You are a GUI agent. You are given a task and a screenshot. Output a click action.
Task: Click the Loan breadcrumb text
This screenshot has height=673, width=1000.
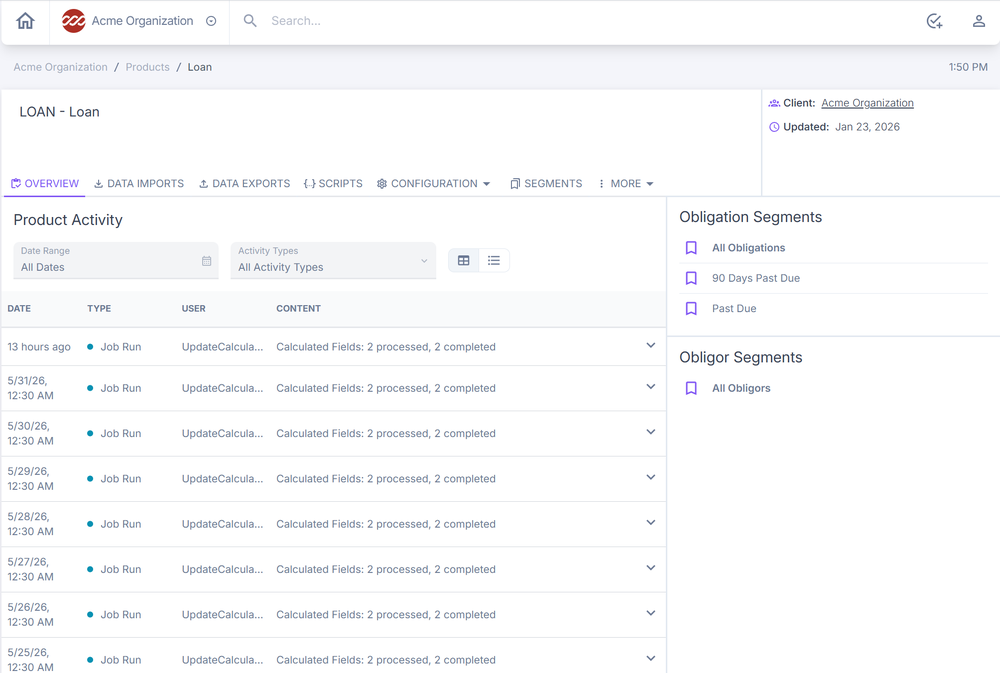click(x=200, y=67)
